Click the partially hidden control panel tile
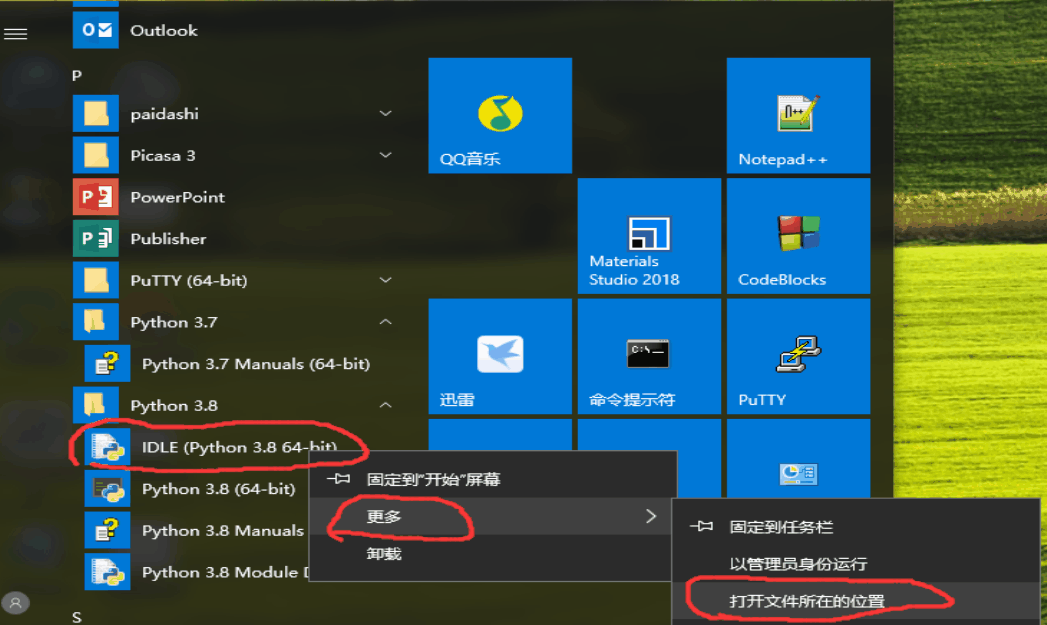The width and height of the screenshot is (1047, 625). click(x=799, y=458)
